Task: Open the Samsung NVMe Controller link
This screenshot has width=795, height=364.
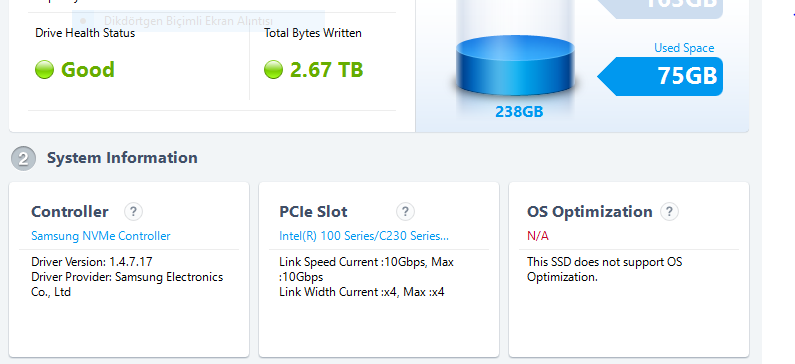Action: point(101,236)
